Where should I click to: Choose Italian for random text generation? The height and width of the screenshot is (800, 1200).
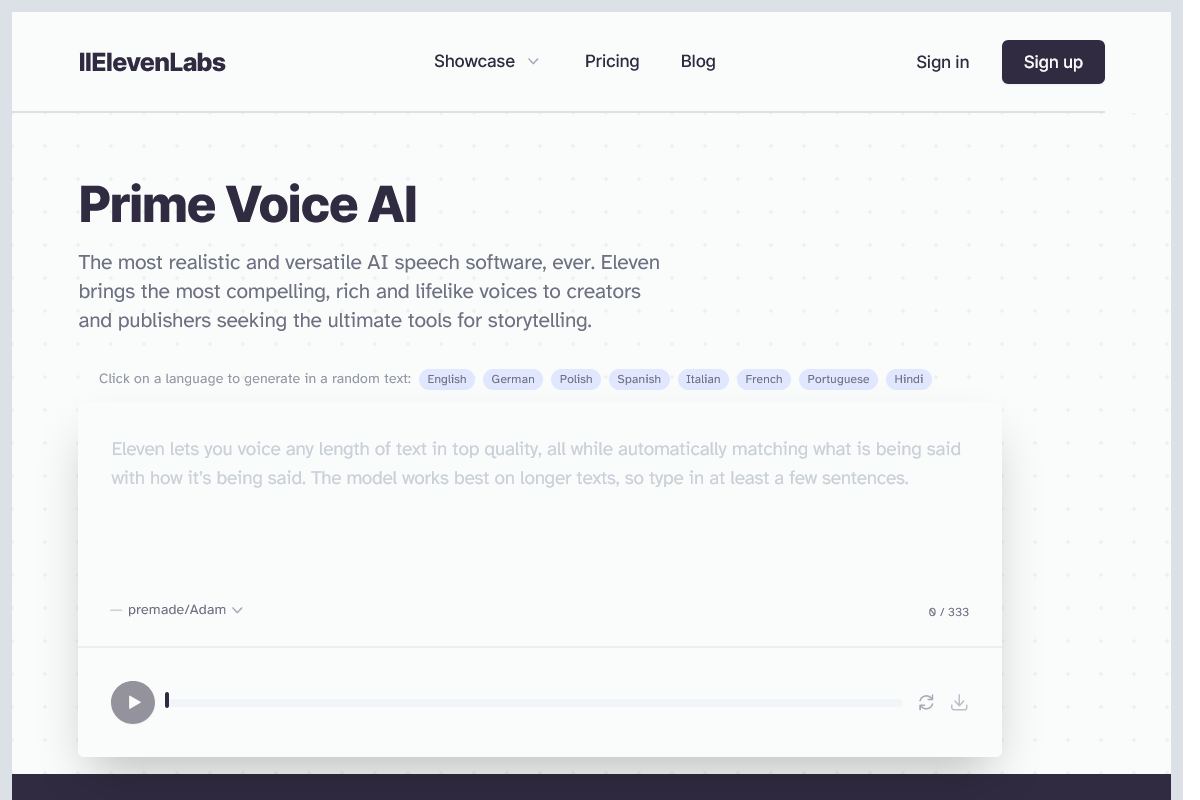coord(703,379)
